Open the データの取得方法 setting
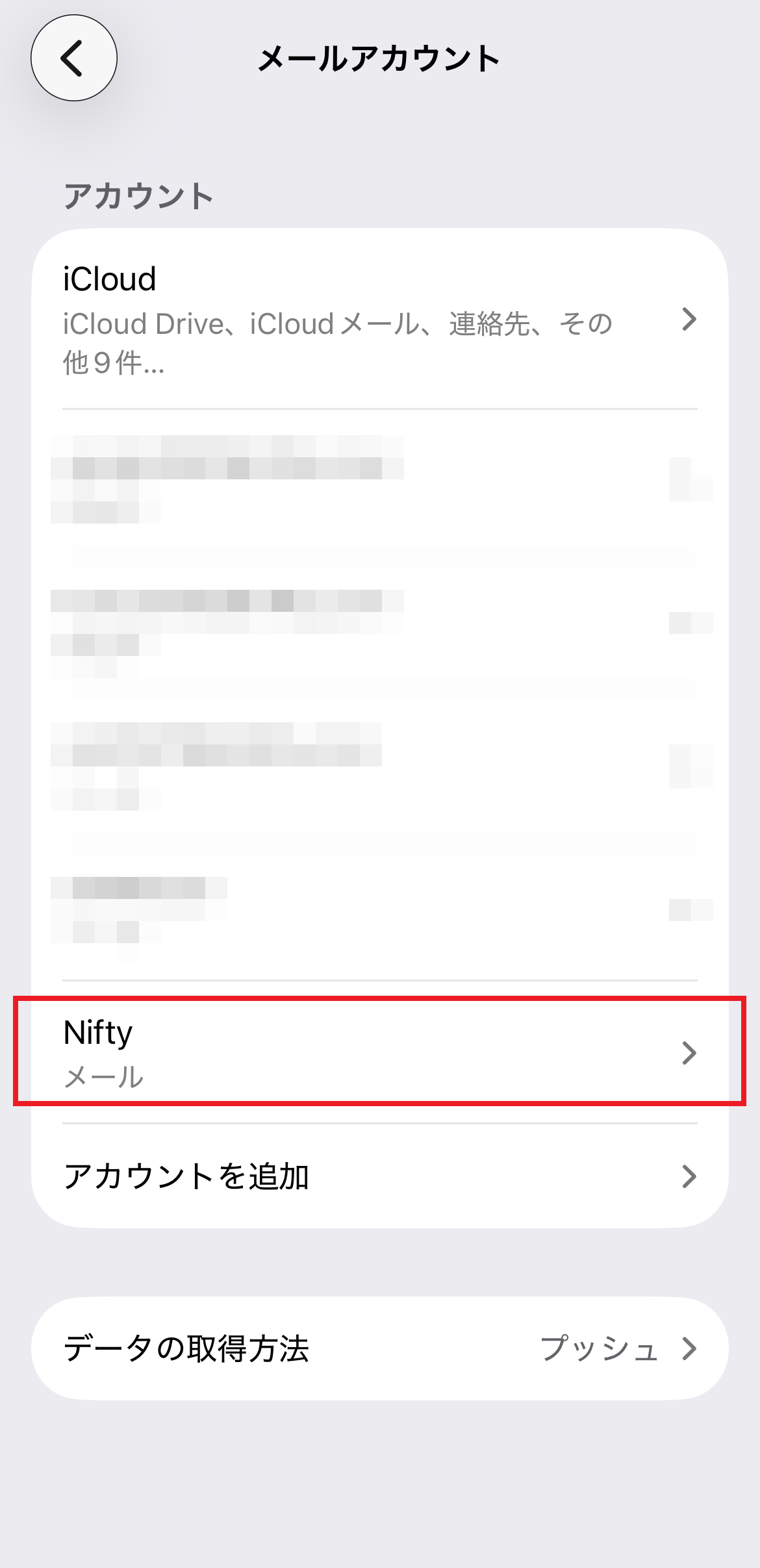This screenshot has width=760, height=1568. [x=380, y=1348]
